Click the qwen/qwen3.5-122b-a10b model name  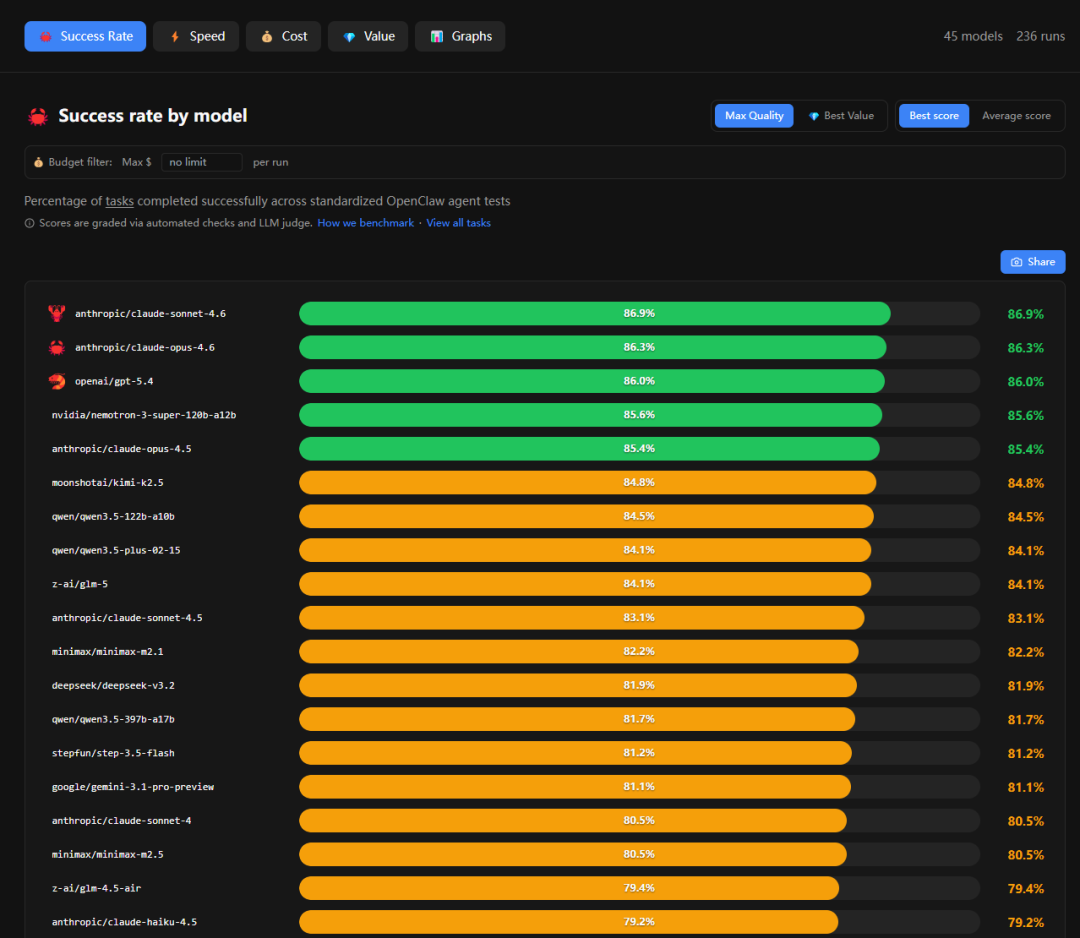click(x=113, y=517)
